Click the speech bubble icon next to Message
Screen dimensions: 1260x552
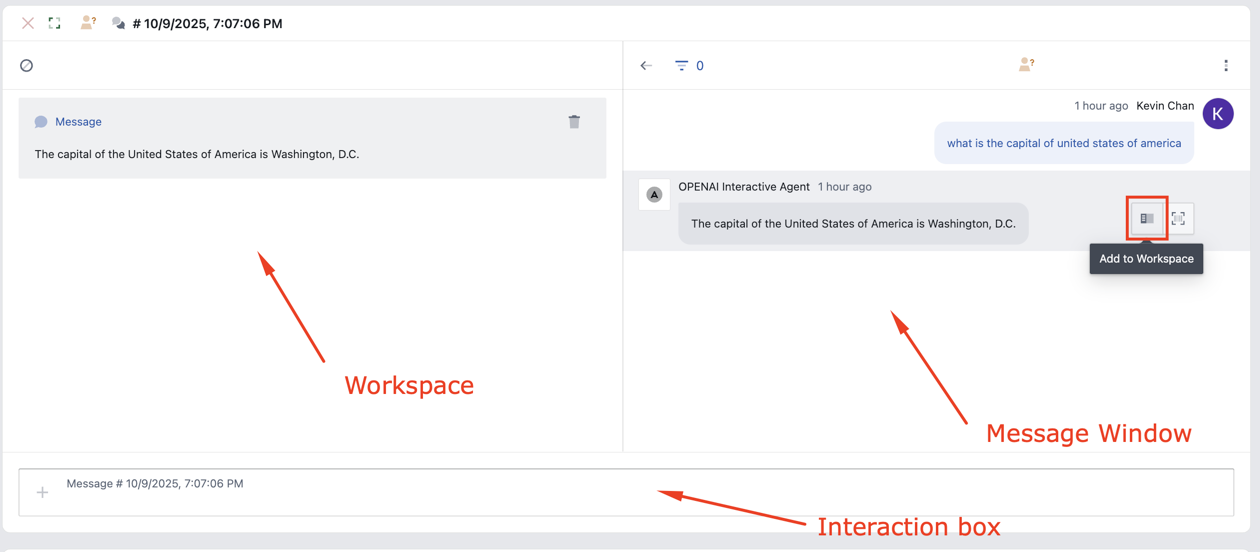click(41, 122)
